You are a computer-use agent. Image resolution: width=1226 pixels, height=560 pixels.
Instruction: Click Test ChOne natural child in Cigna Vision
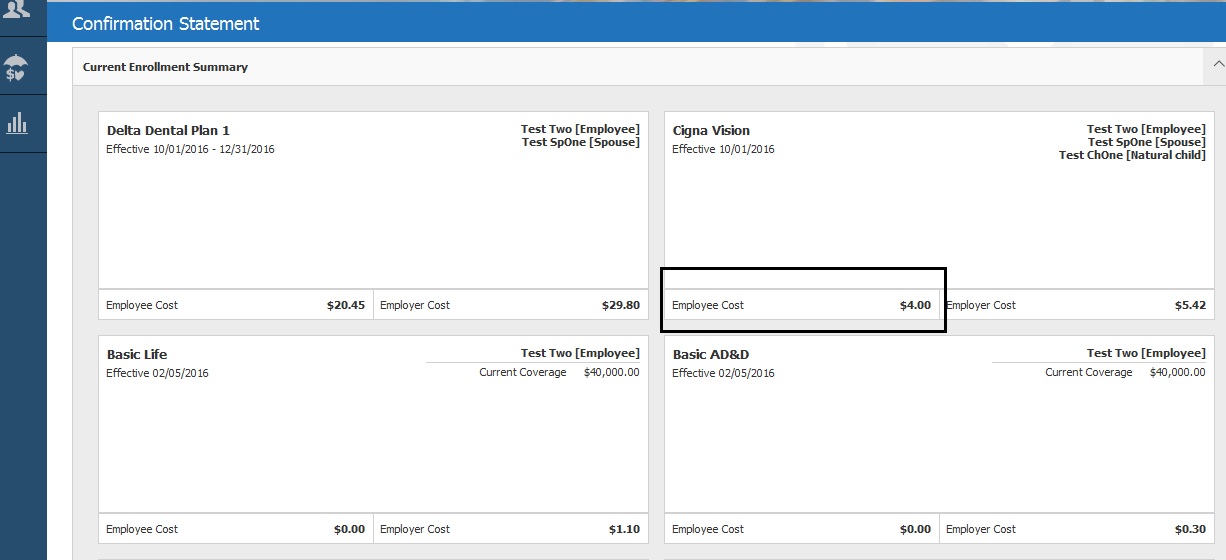(x=1132, y=155)
